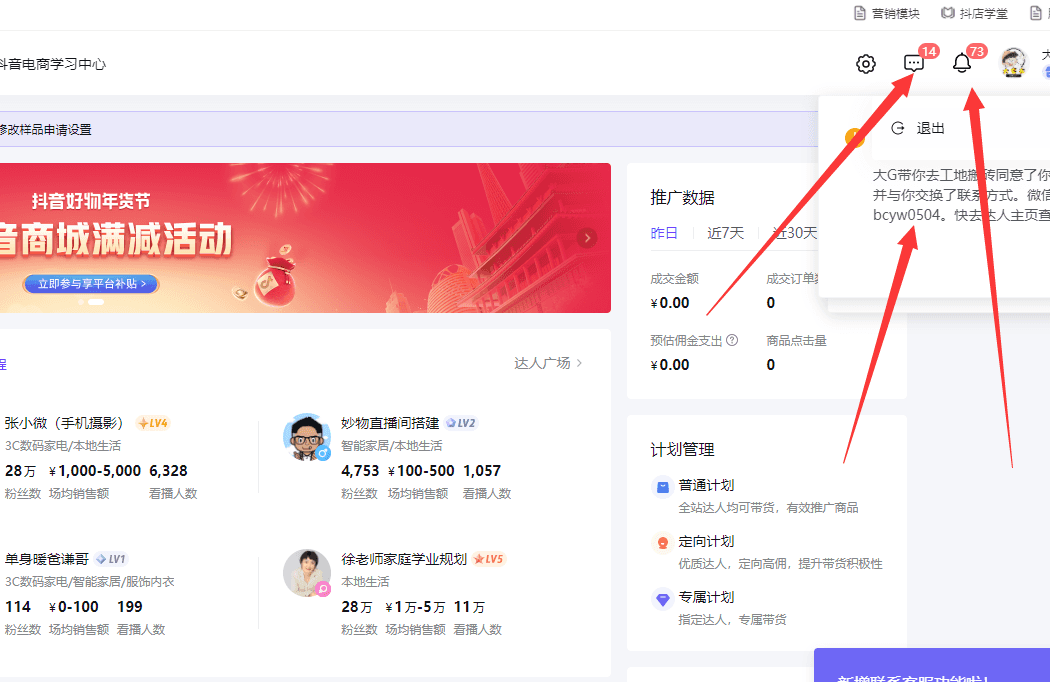
Task: Click the LV1 badge of 单身暖爸谦哥
Action: point(111,559)
